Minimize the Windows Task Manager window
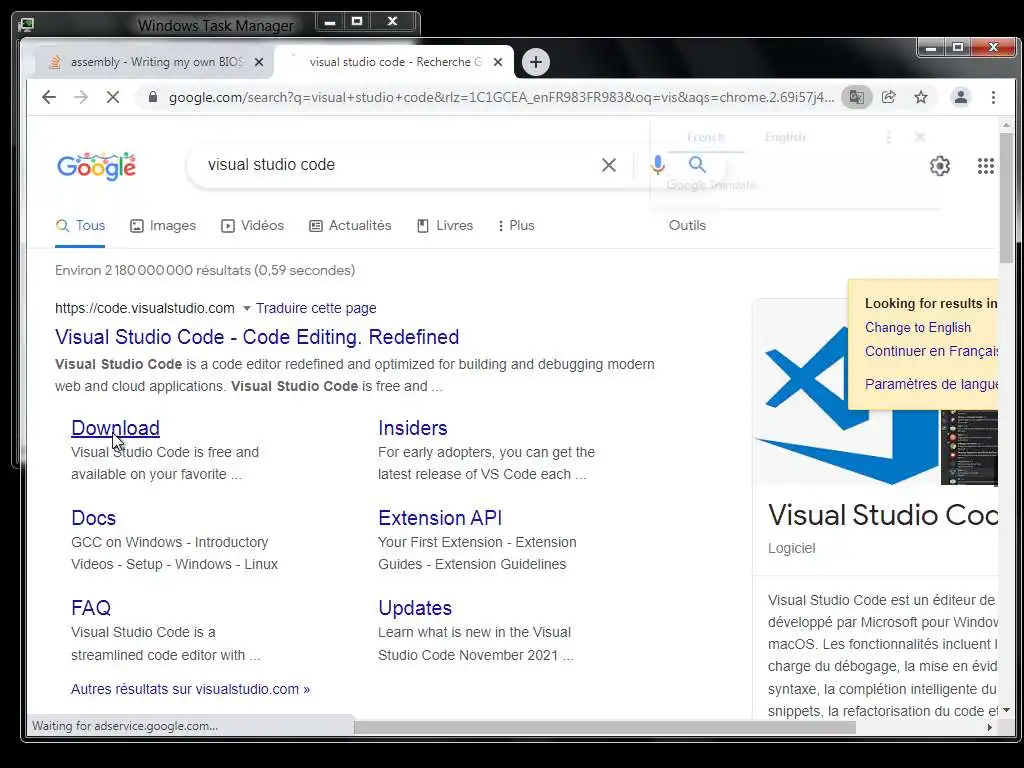 tap(330, 22)
